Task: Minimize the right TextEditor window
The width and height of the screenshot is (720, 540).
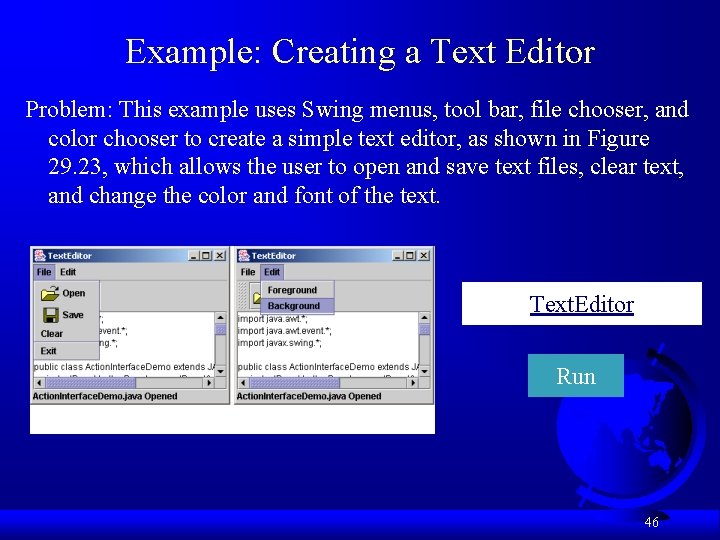Action: (398, 256)
